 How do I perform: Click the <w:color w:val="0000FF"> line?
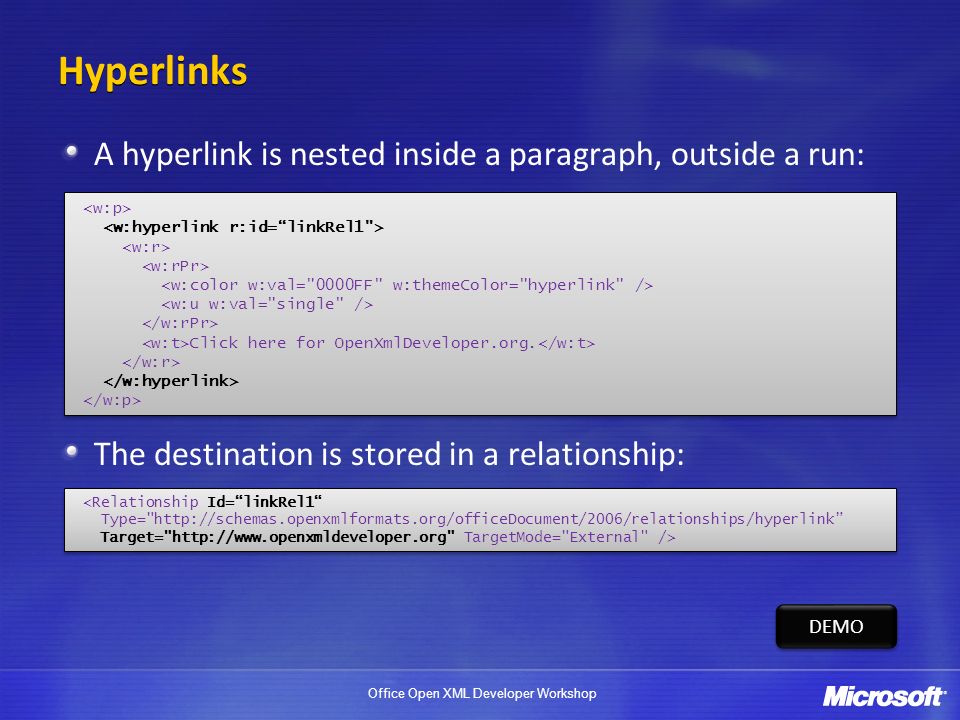407,285
